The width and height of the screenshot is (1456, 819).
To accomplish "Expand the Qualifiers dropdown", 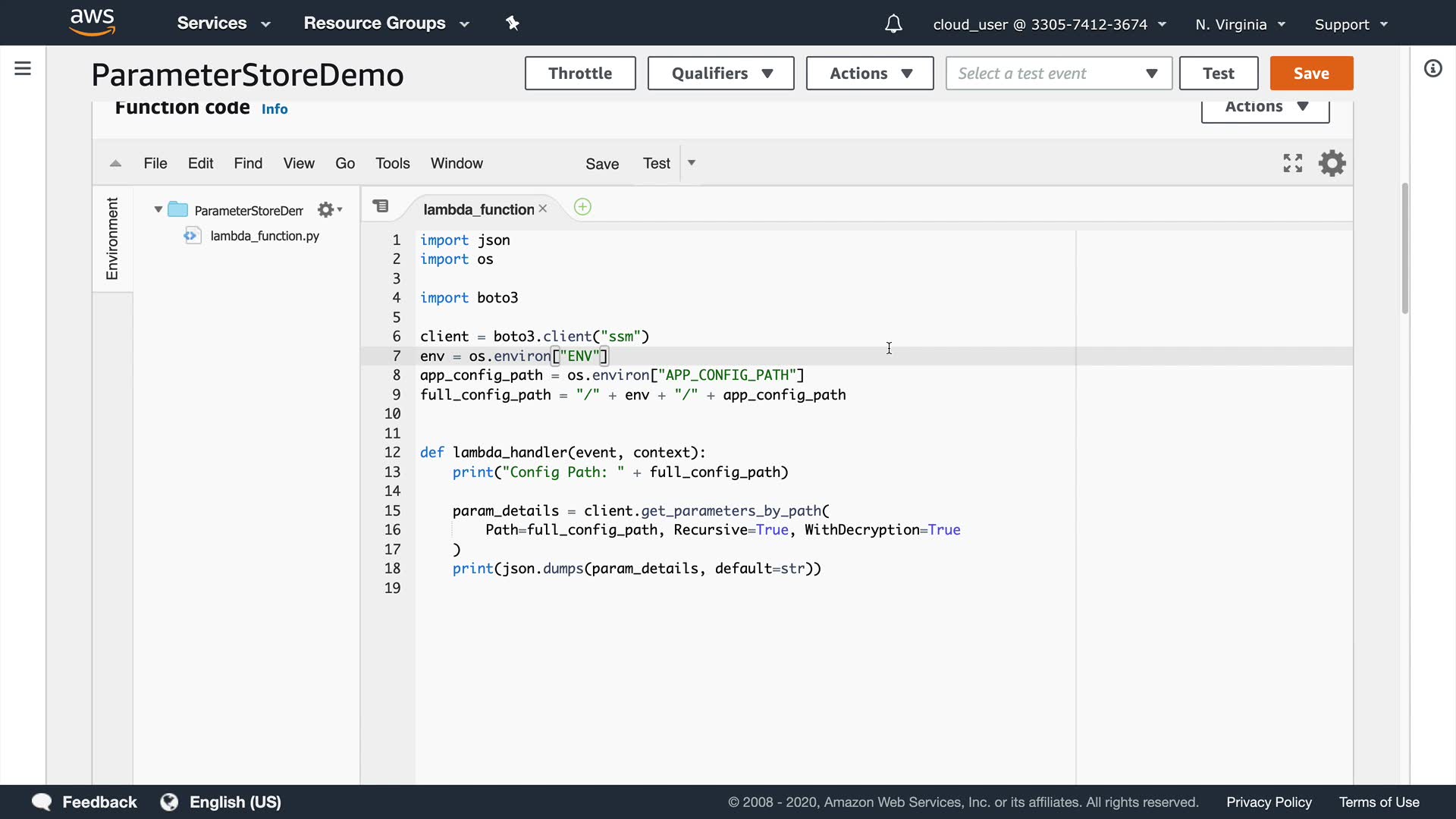I will coord(720,74).
